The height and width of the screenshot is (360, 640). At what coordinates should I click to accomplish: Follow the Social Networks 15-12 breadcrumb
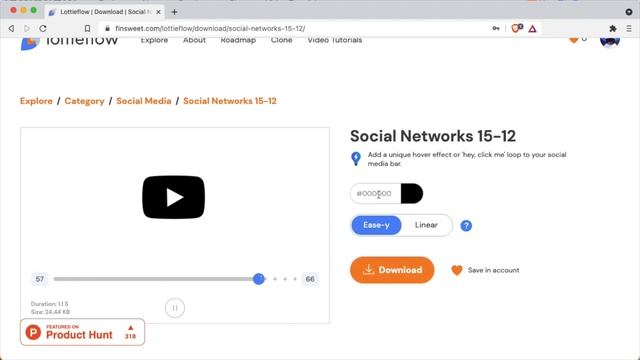point(230,101)
